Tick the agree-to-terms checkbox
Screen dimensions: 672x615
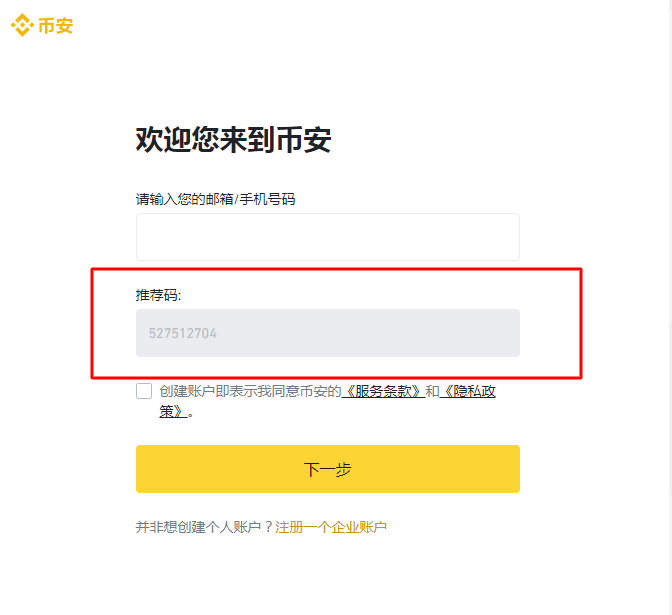click(x=144, y=391)
